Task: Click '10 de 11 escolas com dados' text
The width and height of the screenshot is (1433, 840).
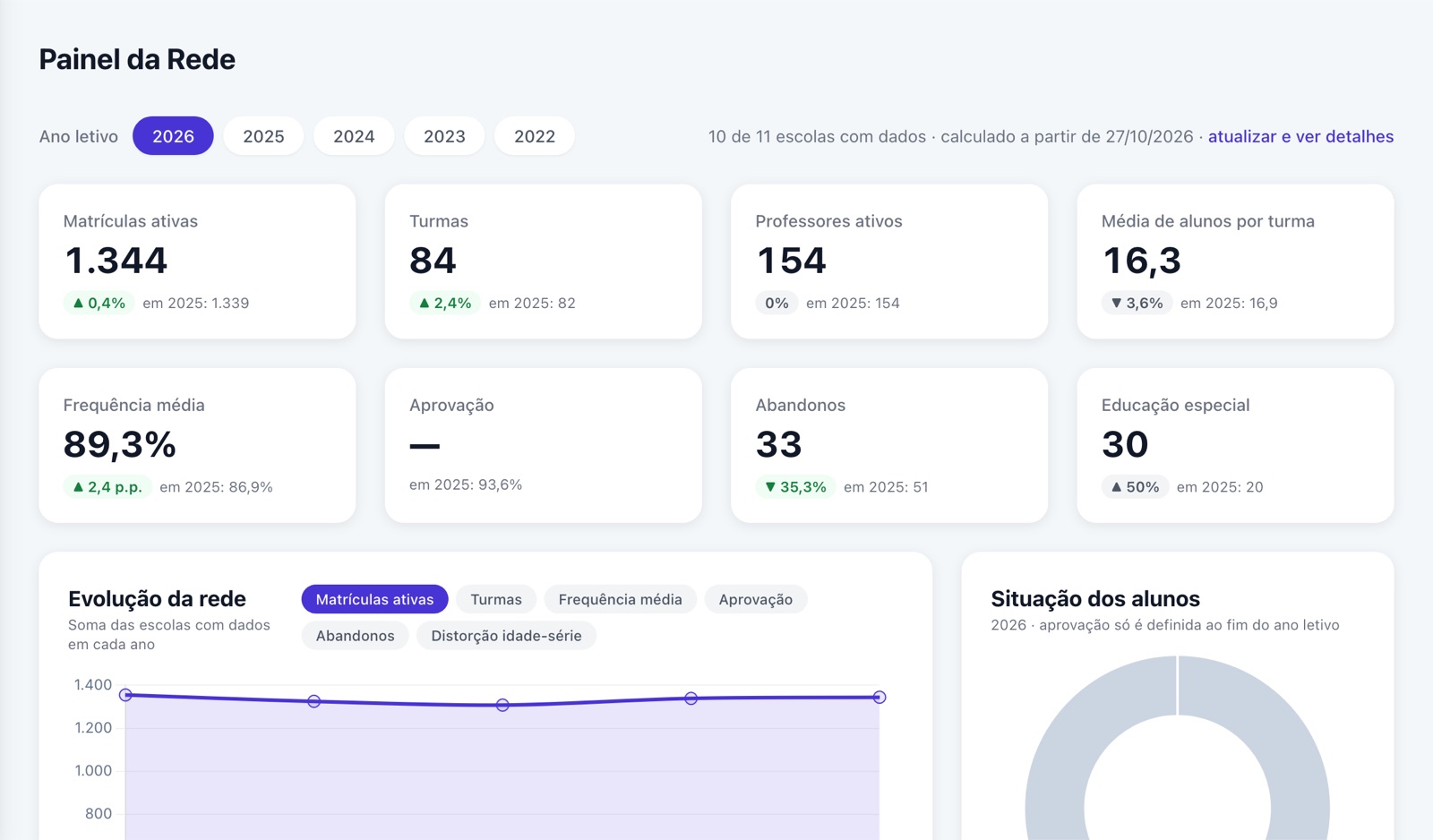Action: 817,136
